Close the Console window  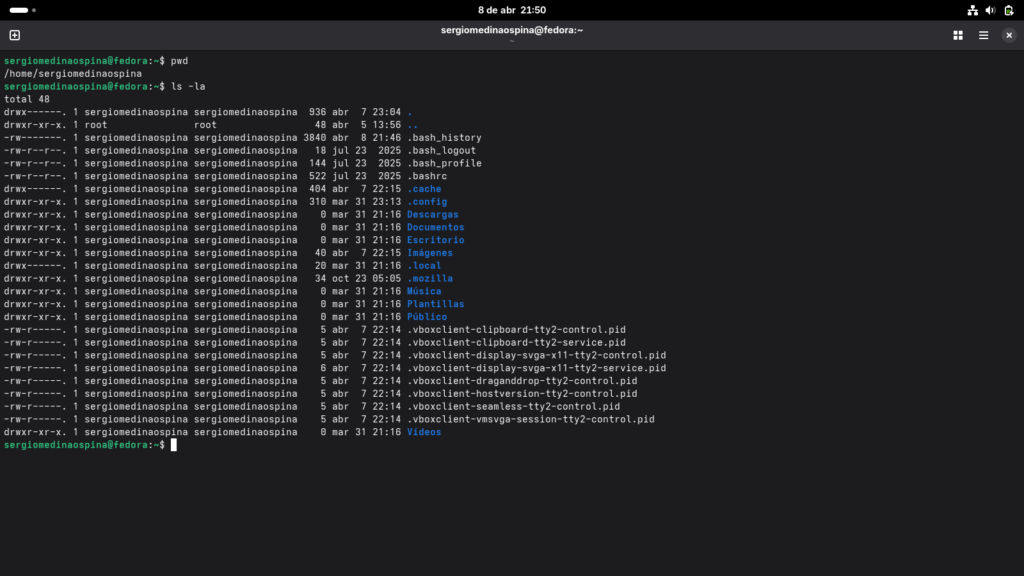1008,35
